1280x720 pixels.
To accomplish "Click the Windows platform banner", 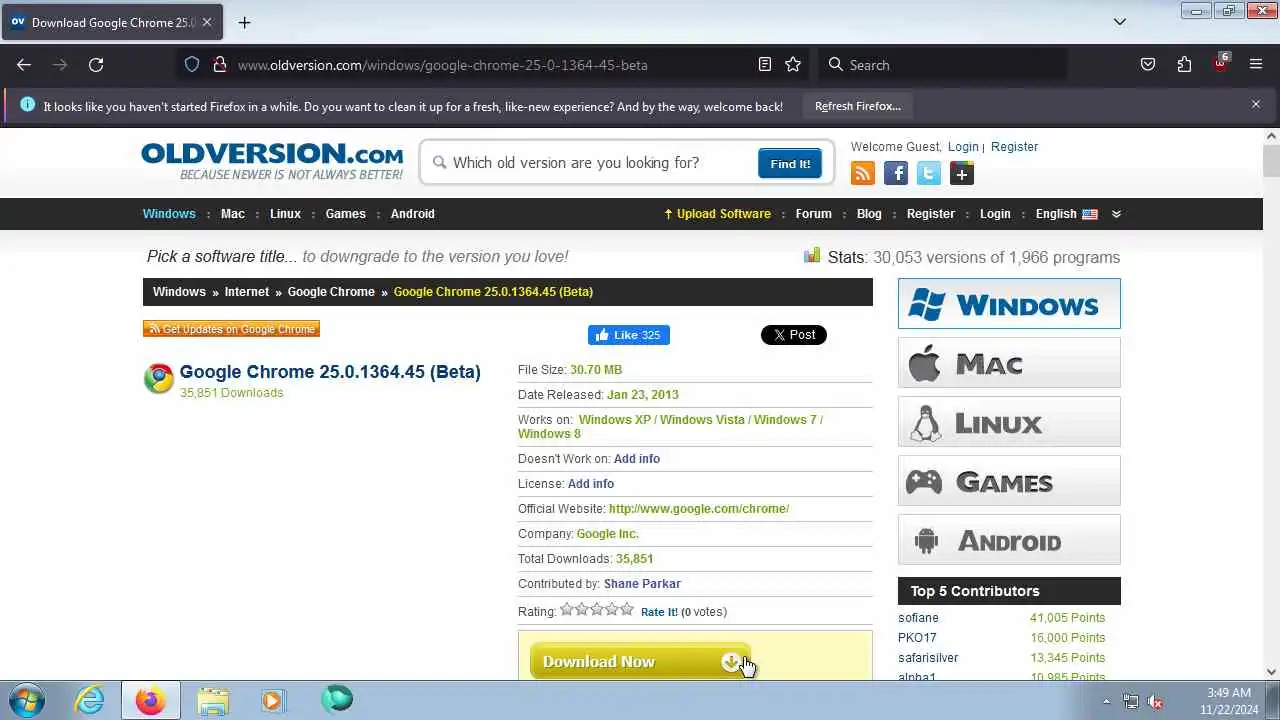I will click(1009, 303).
